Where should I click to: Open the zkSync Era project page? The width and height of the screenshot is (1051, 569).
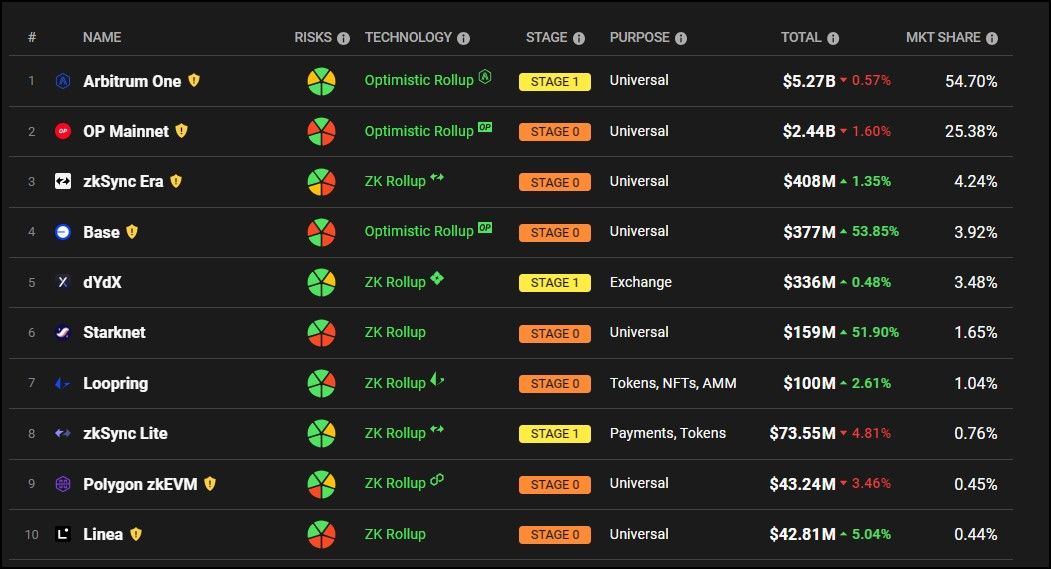123,181
